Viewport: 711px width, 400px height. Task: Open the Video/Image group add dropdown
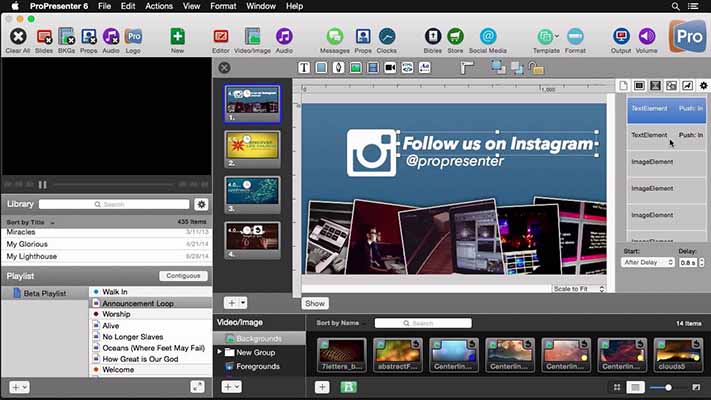pyautogui.click(x=231, y=386)
